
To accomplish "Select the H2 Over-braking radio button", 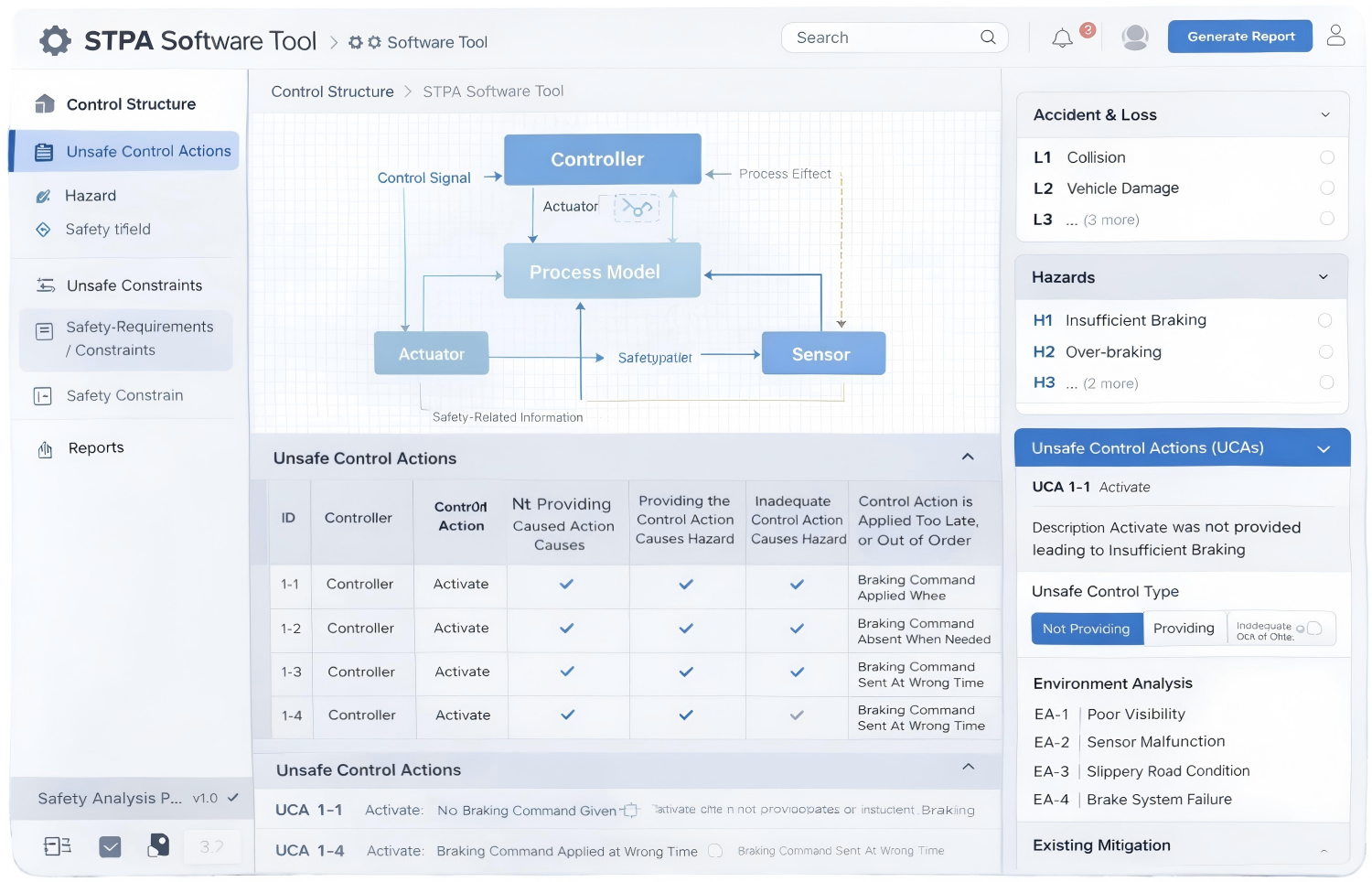I will 1325,352.
